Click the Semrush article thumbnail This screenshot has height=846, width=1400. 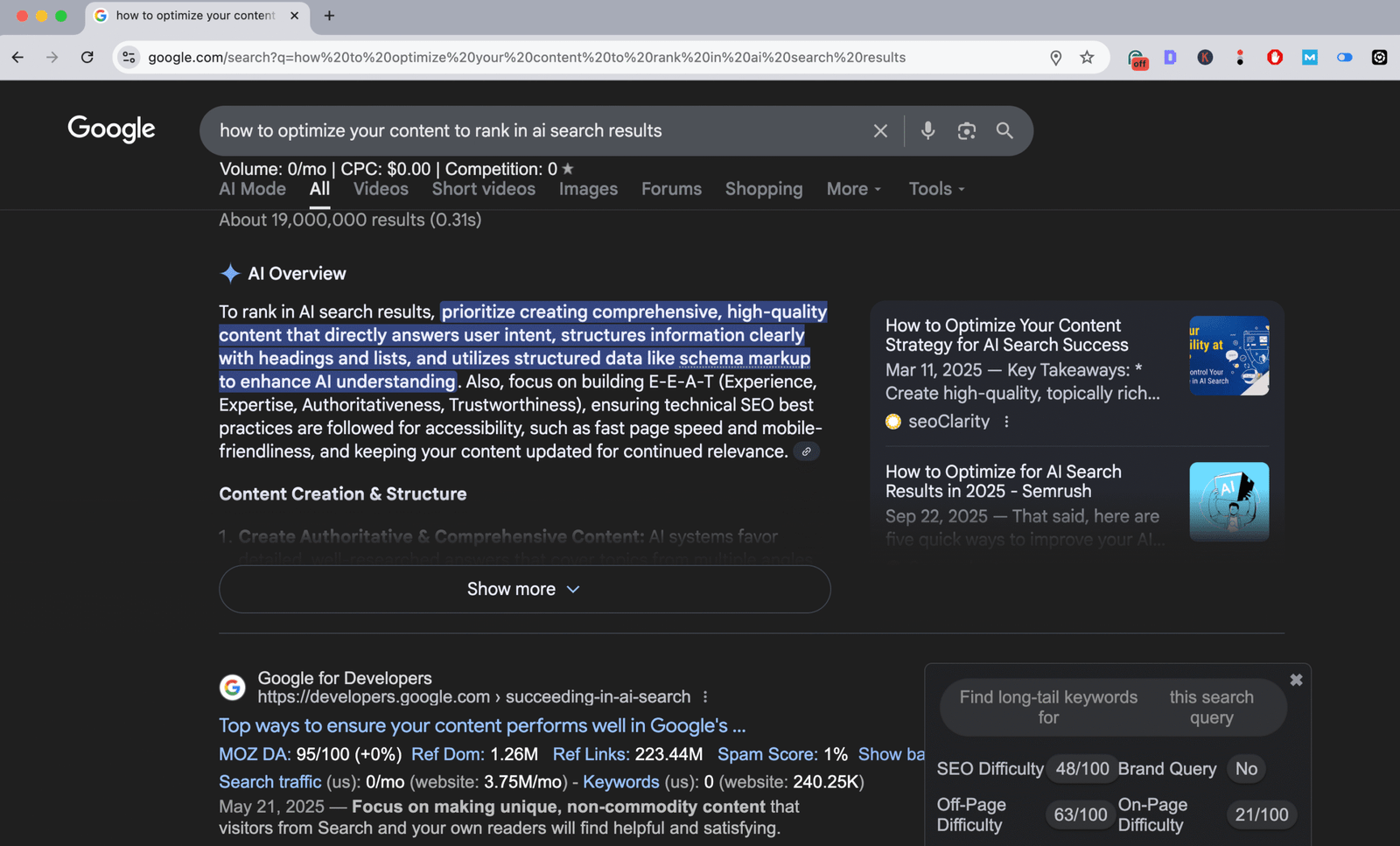click(x=1228, y=501)
